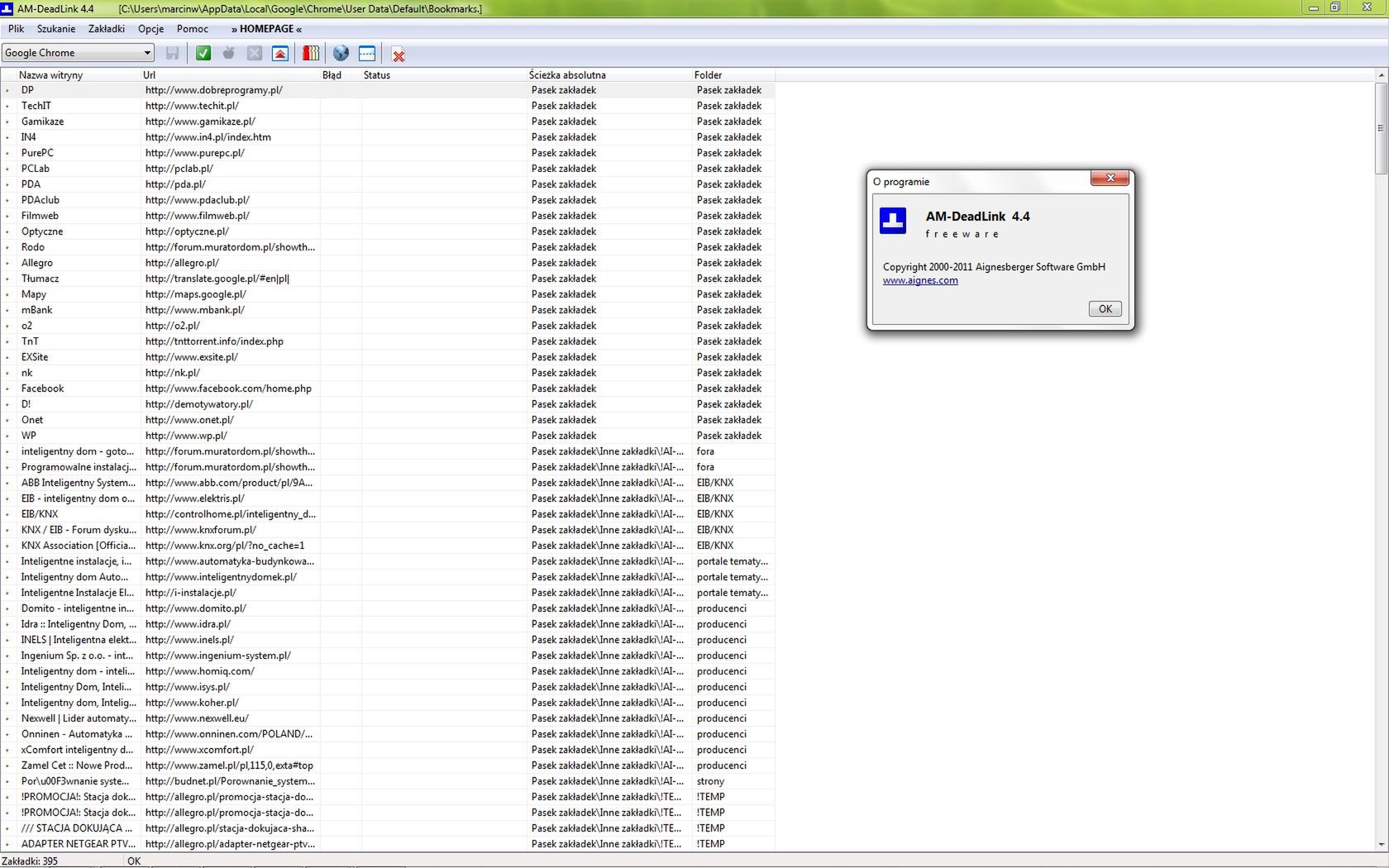Select the Filmweb bookmark row
1389x868 pixels.
389,216
